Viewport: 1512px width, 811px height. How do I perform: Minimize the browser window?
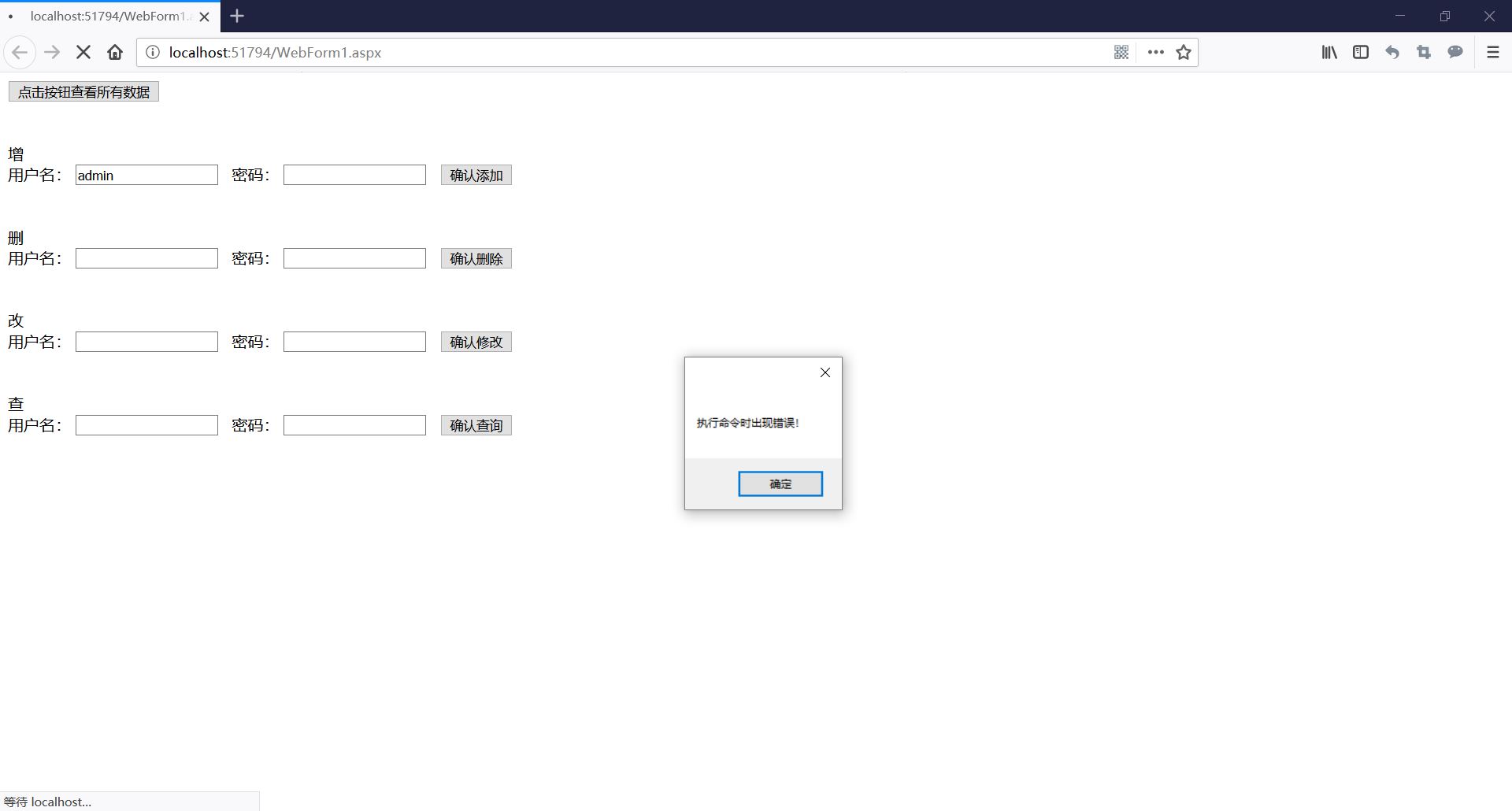click(1400, 16)
